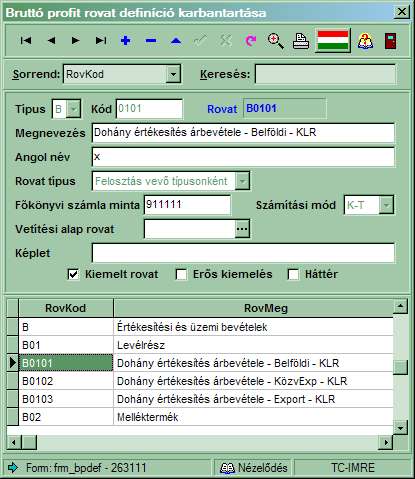The width and height of the screenshot is (415, 479).
Task: Click the RovMeg column header
Action: (x=253, y=308)
